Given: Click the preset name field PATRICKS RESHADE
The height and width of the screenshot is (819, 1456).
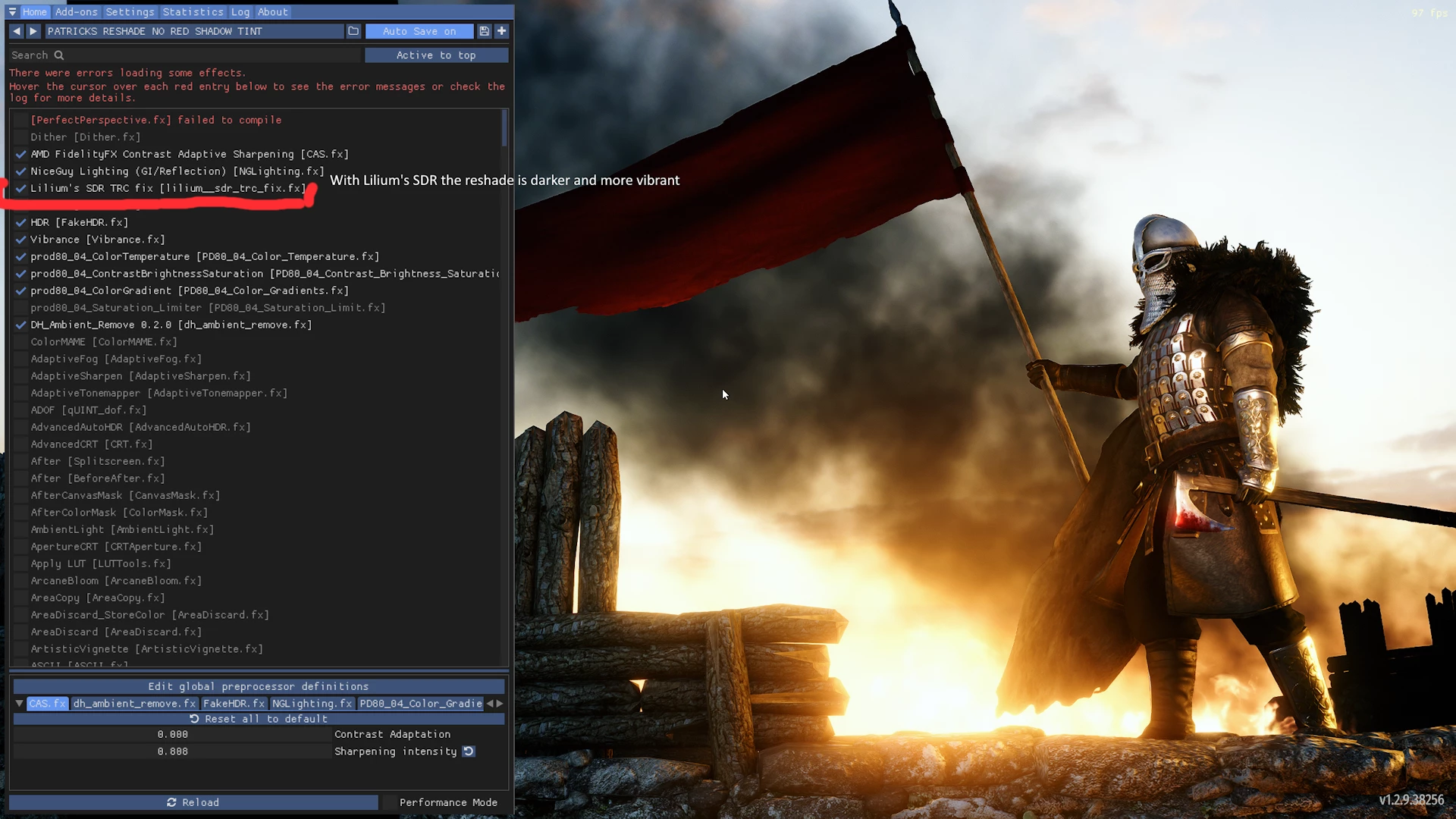Looking at the screenshot, I should point(194,31).
